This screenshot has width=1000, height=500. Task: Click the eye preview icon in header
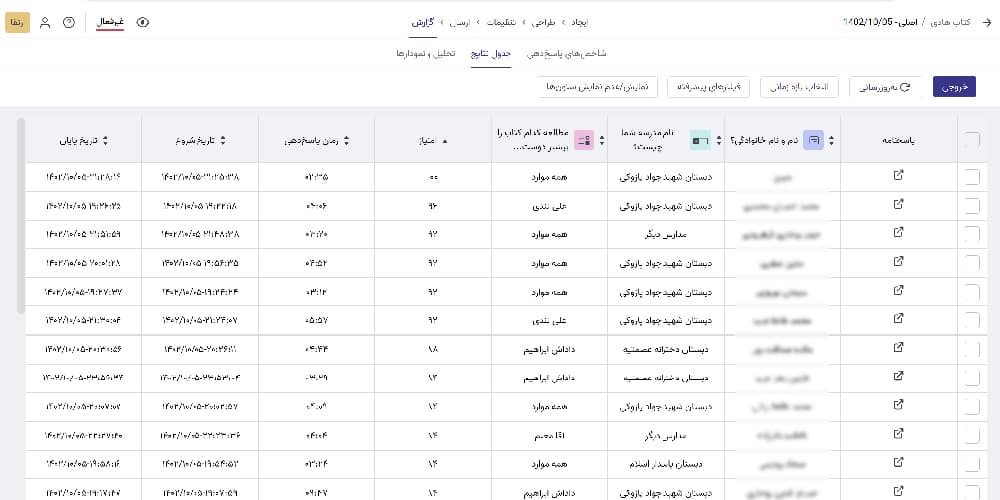tap(141, 22)
